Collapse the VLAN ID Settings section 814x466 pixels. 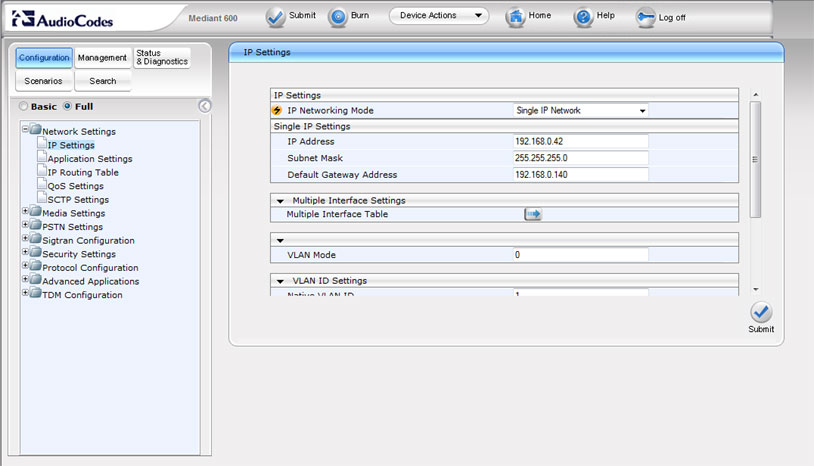point(280,281)
